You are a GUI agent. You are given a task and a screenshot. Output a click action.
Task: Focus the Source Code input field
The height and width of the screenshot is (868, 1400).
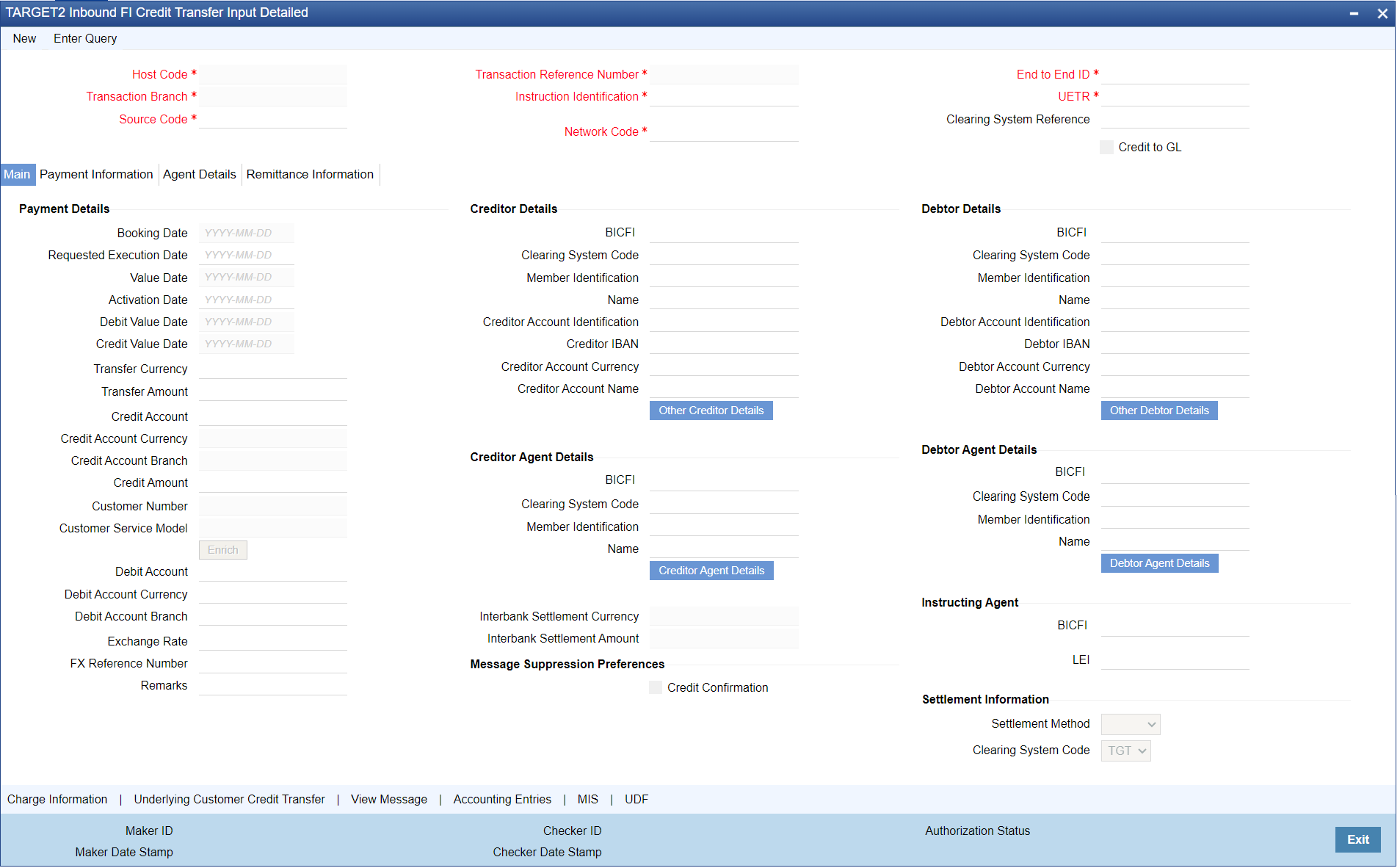tap(273, 119)
